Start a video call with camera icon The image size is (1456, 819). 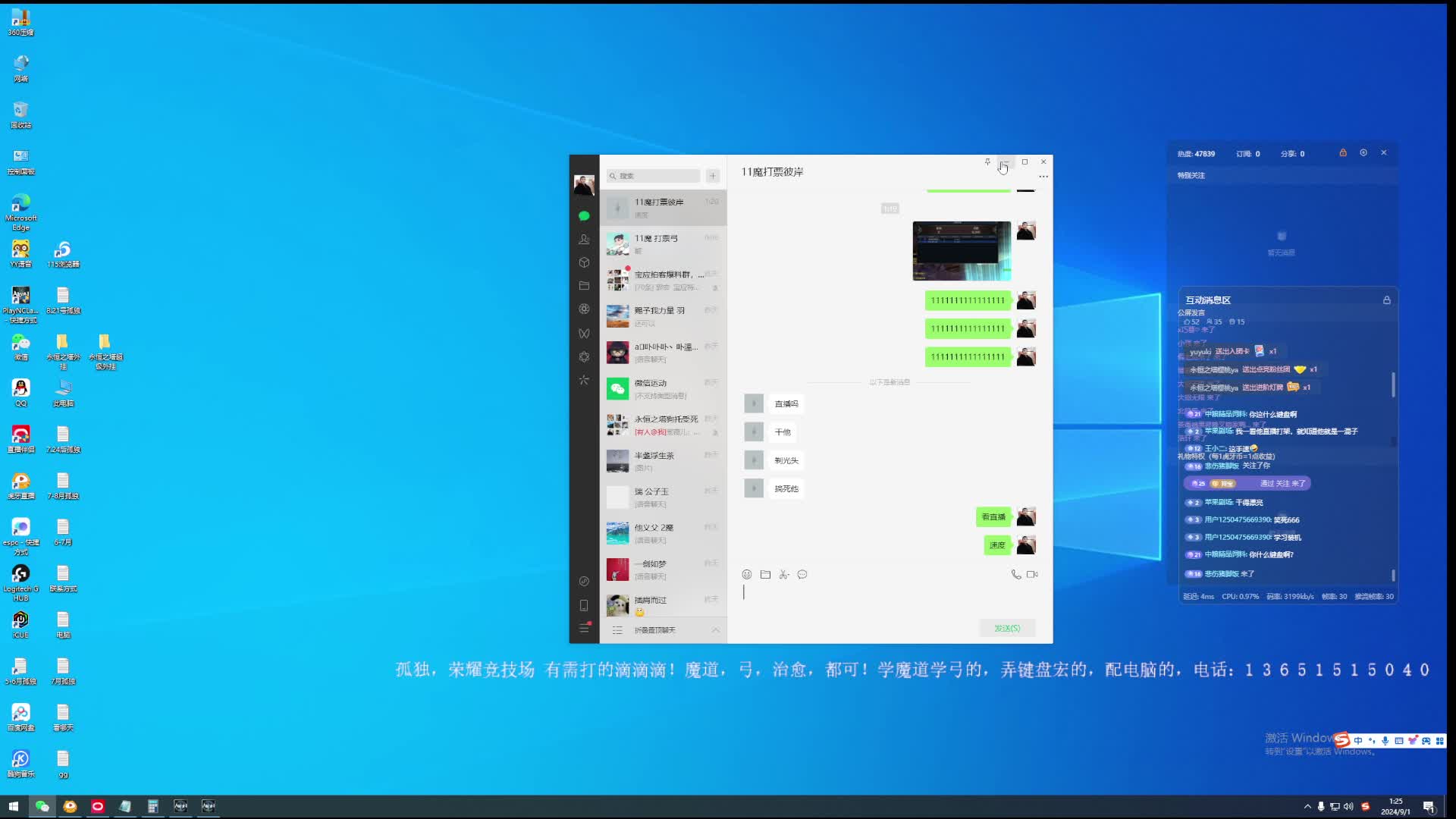click(1032, 575)
